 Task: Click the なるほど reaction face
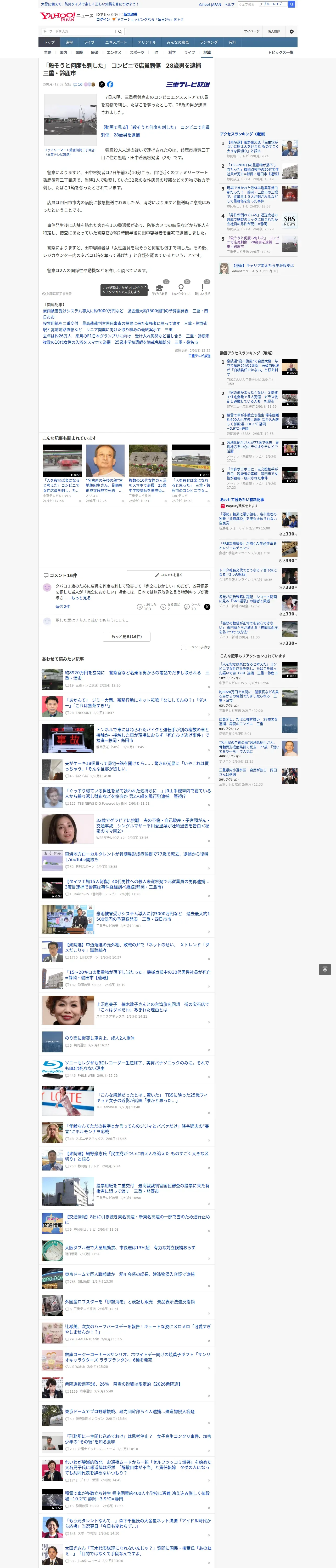pos(164,607)
